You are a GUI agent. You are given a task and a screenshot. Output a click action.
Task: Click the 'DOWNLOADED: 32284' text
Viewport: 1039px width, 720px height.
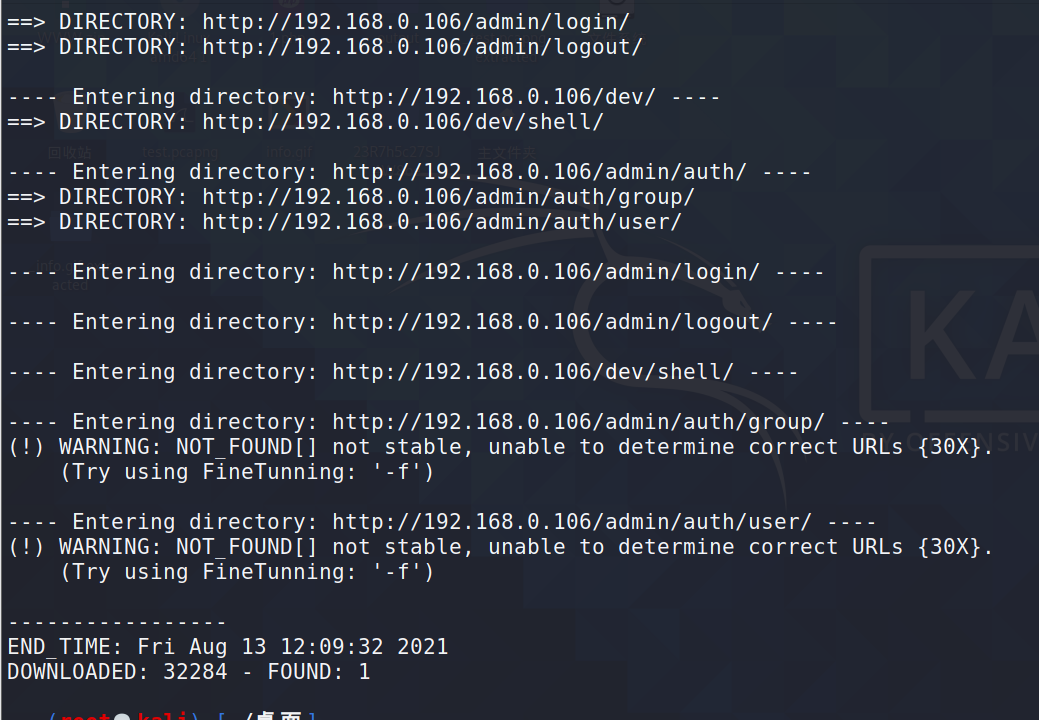pyautogui.click(x=117, y=672)
